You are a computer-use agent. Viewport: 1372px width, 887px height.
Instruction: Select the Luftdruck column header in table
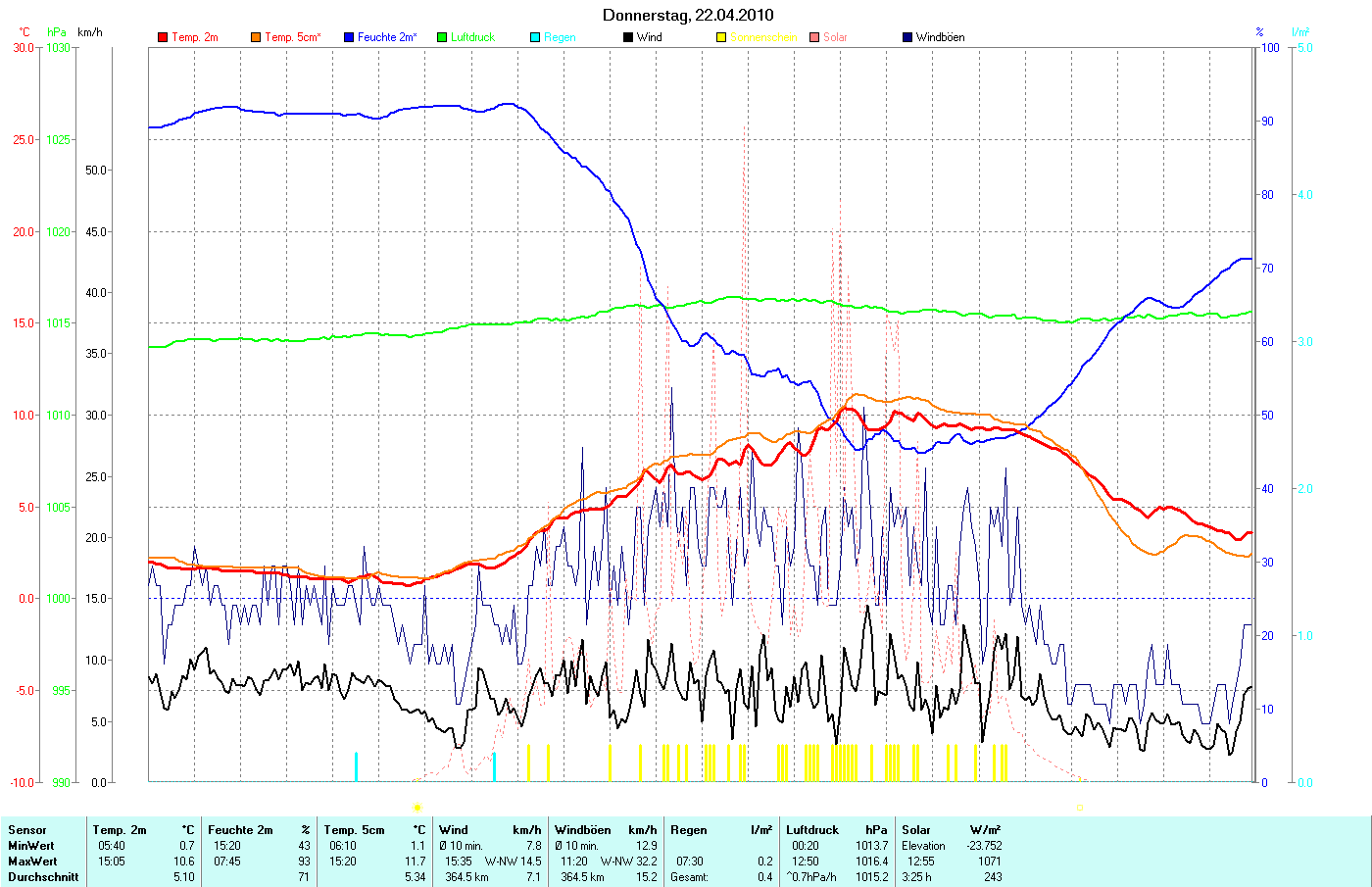click(x=812, y=830)
